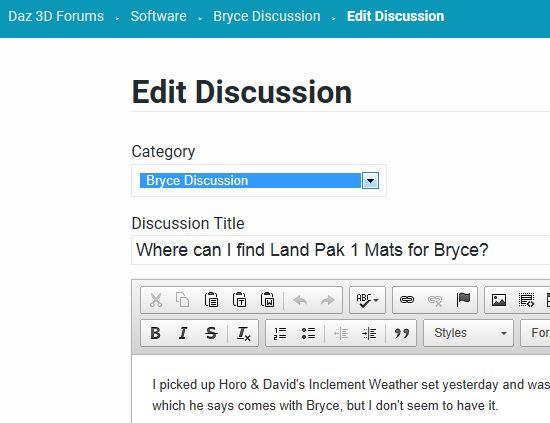Click the Anchor flag icon
This screenshot has width=550, height=423.
(463, 300)
